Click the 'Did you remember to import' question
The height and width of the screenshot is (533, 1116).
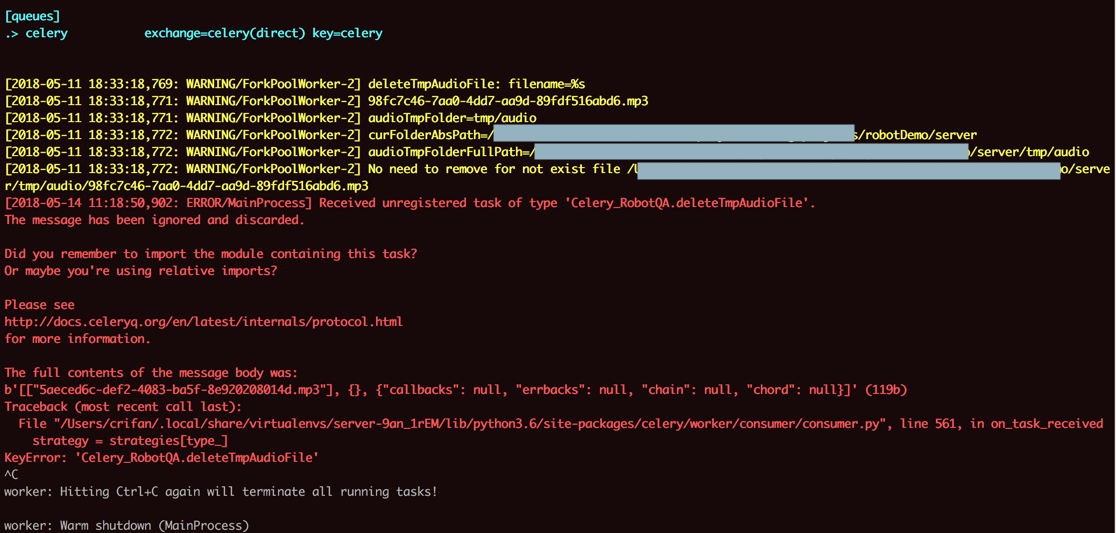pyautogui.click(x=210, y=254)
